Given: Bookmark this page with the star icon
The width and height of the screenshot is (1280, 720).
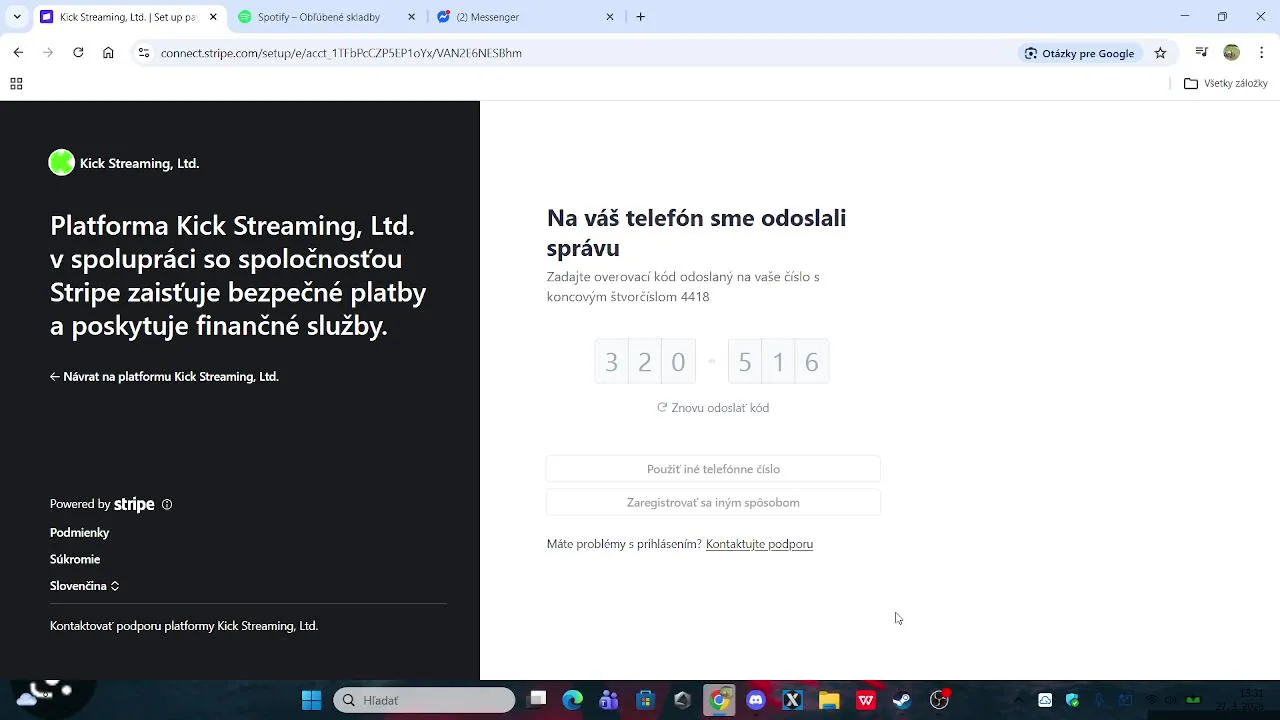Looking at the screenshot, I should [x=1160, y=53].
